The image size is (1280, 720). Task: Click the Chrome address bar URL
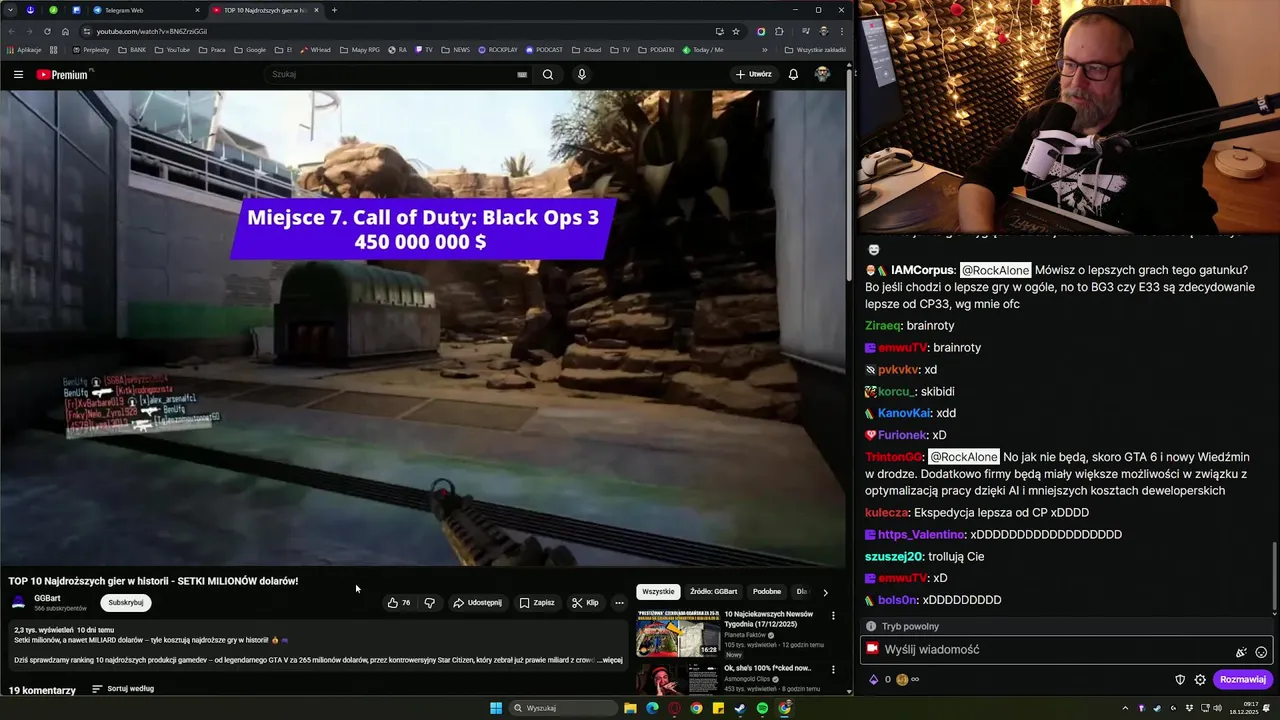coord(152,31)
